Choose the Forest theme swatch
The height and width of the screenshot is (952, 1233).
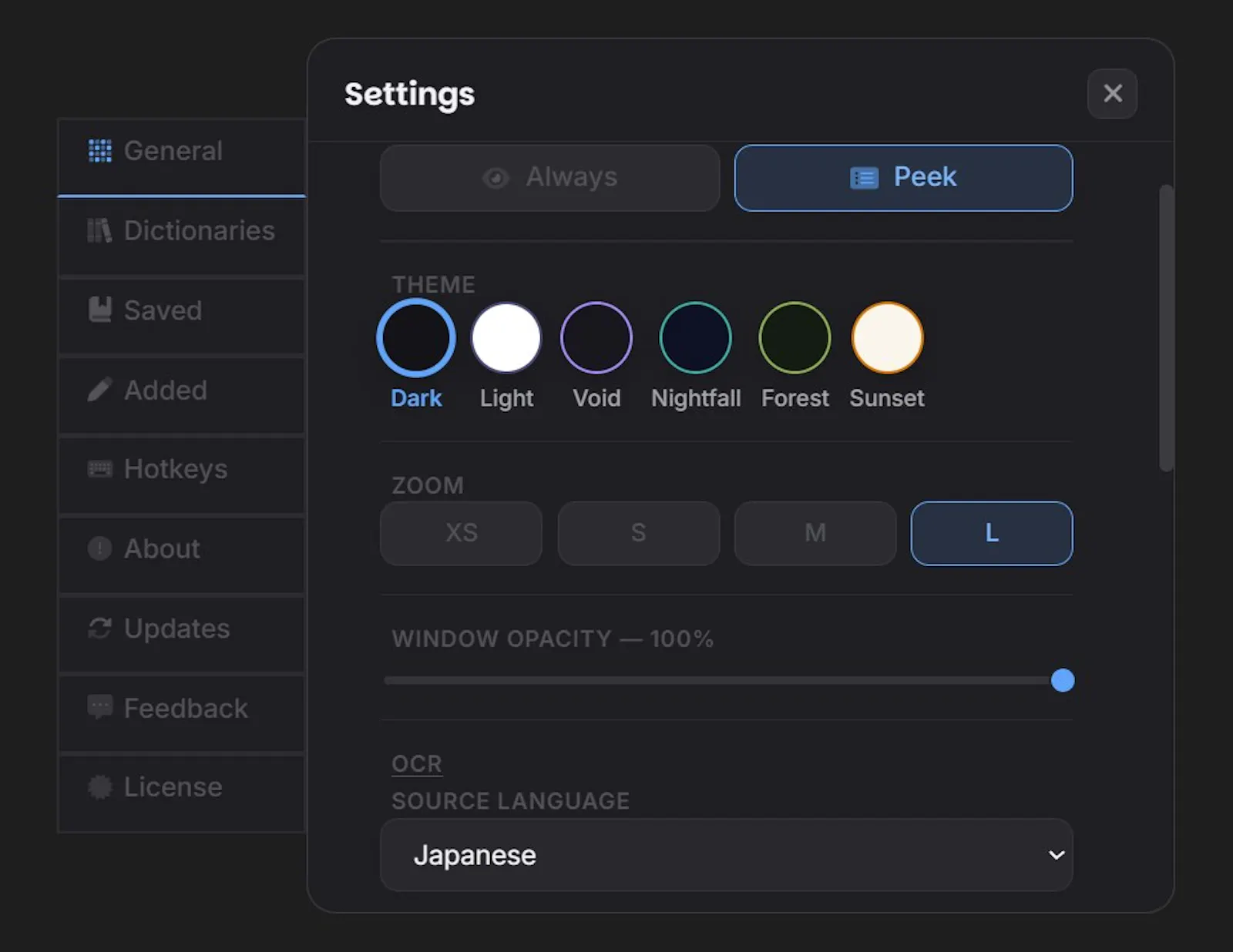tap(795, 337)
